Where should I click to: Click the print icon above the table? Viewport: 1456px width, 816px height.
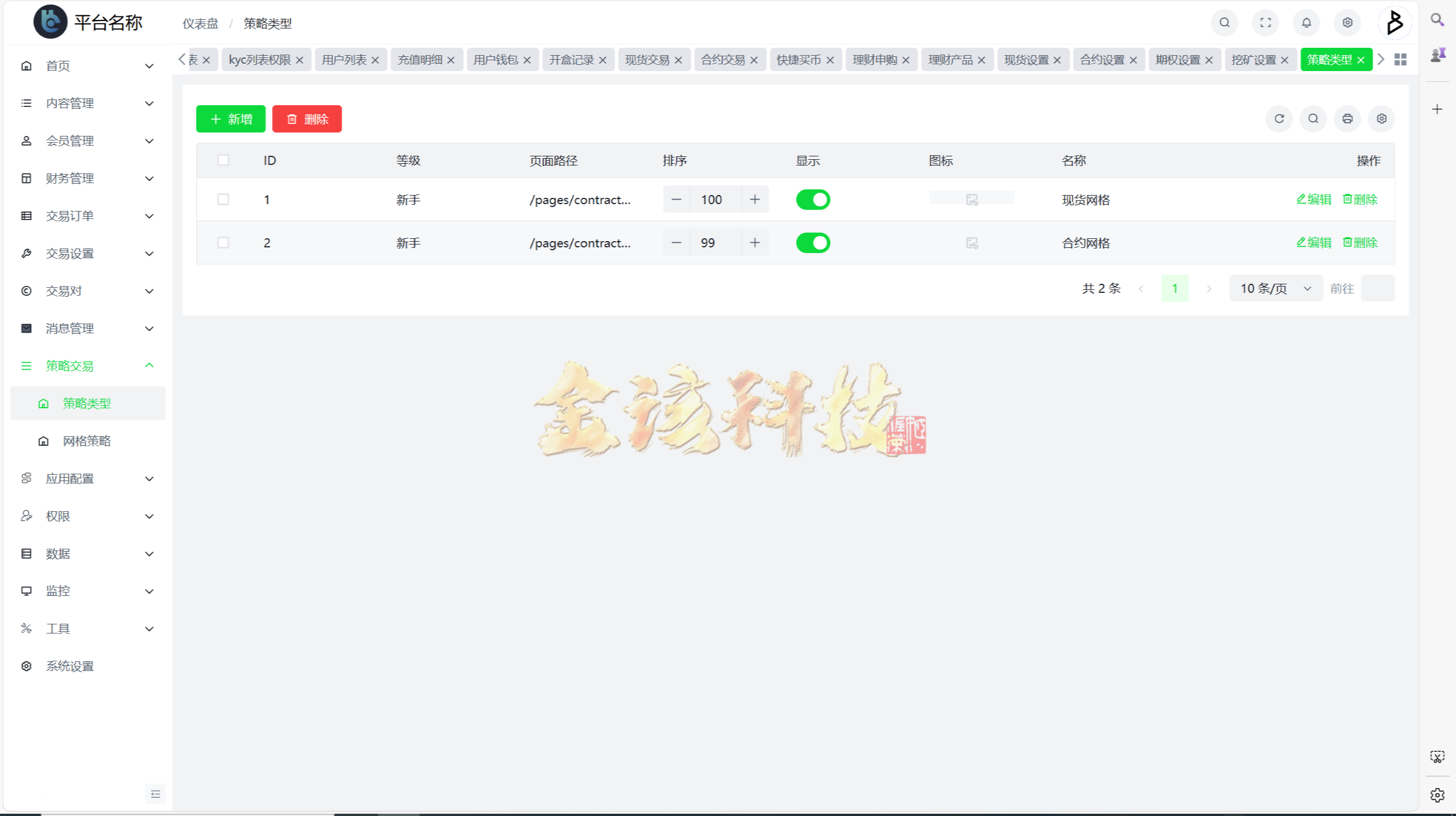tap(1347, 119)
